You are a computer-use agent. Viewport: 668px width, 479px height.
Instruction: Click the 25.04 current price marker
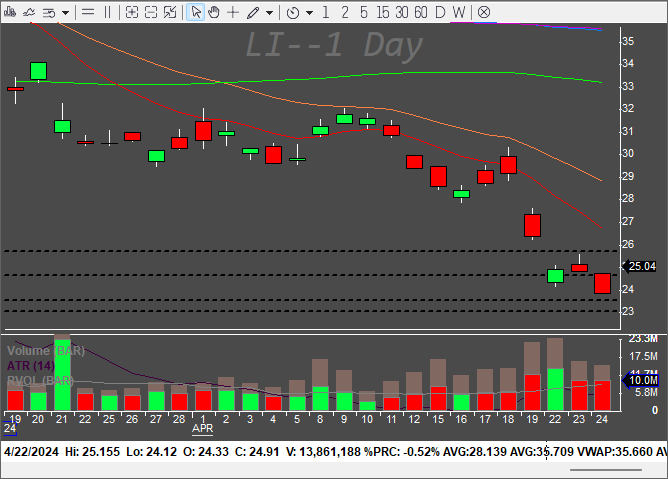(639, 266)
